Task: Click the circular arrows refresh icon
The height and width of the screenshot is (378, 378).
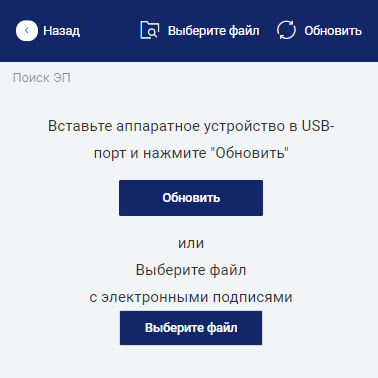Action: coord(286,30)
